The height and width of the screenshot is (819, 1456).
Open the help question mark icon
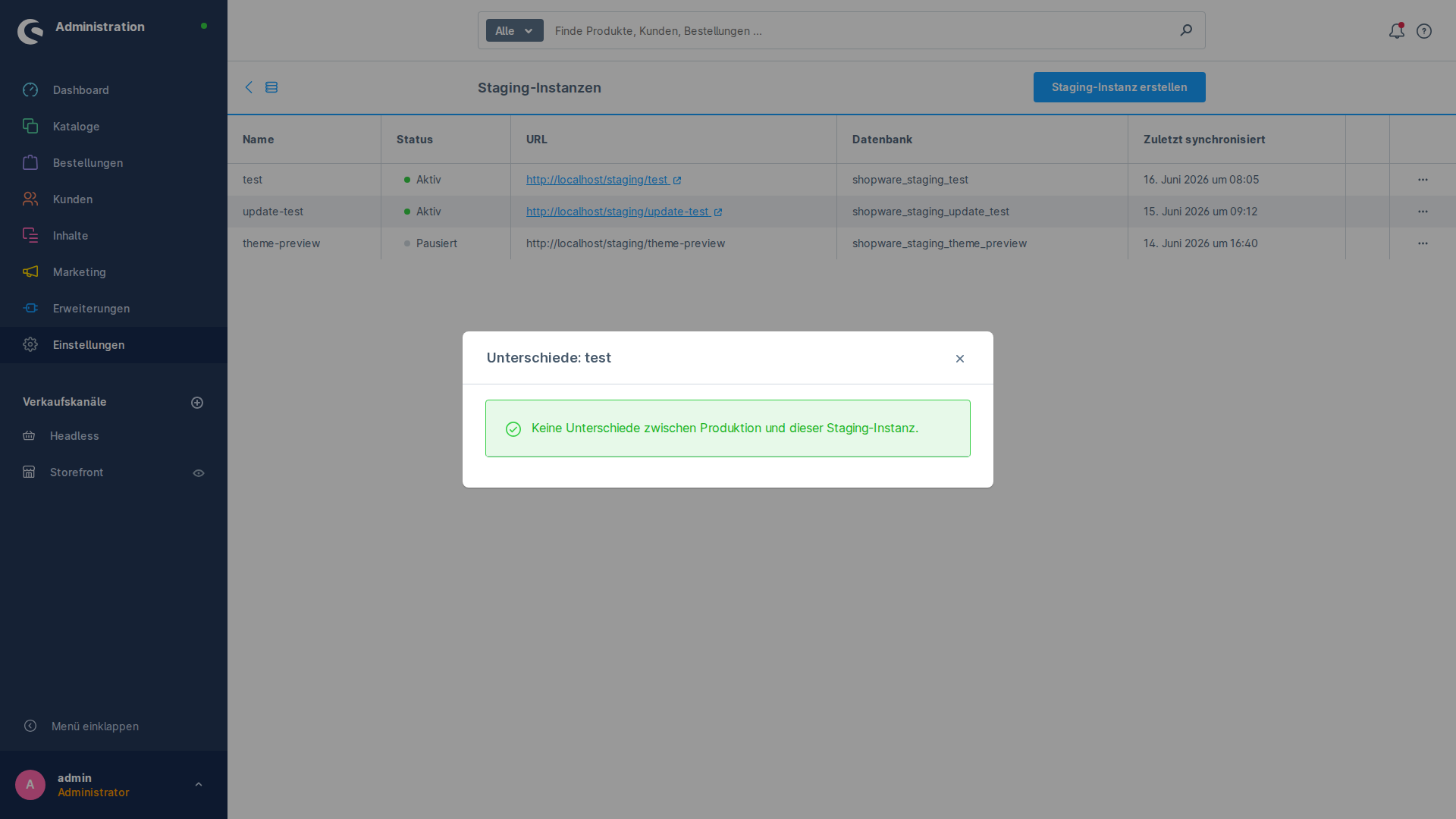click(1424, 31)
